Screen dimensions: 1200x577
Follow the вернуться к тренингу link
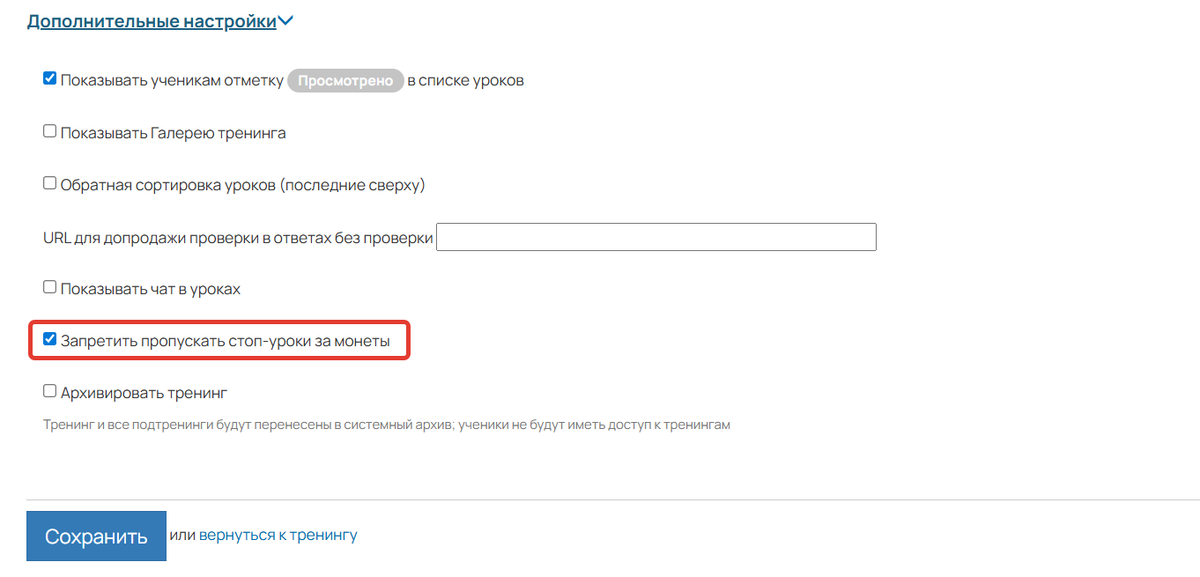pyautogui.click(x=277, y=535)
